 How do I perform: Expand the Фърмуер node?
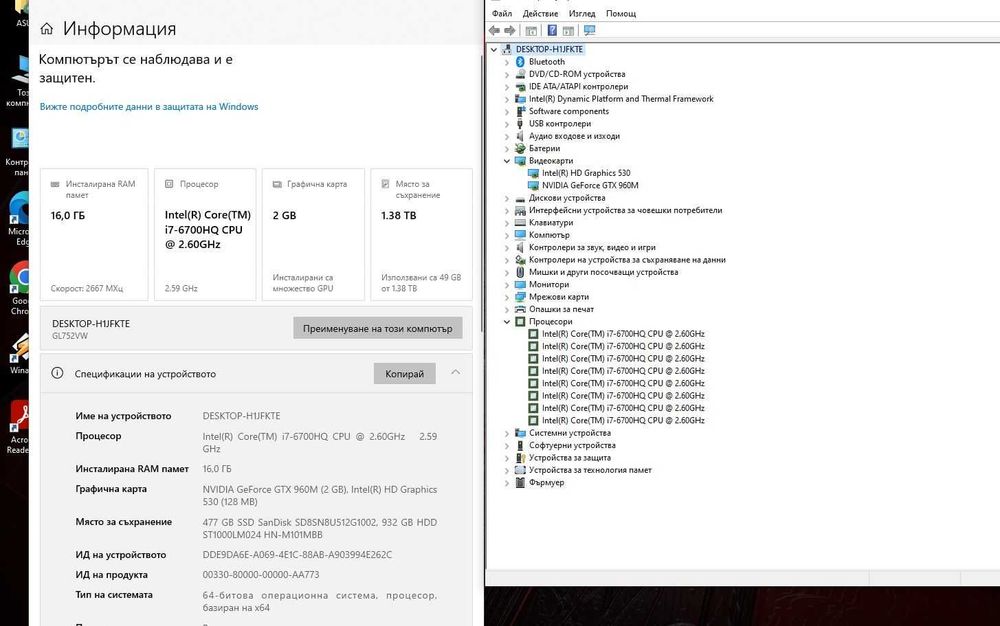tap(507, 483)
